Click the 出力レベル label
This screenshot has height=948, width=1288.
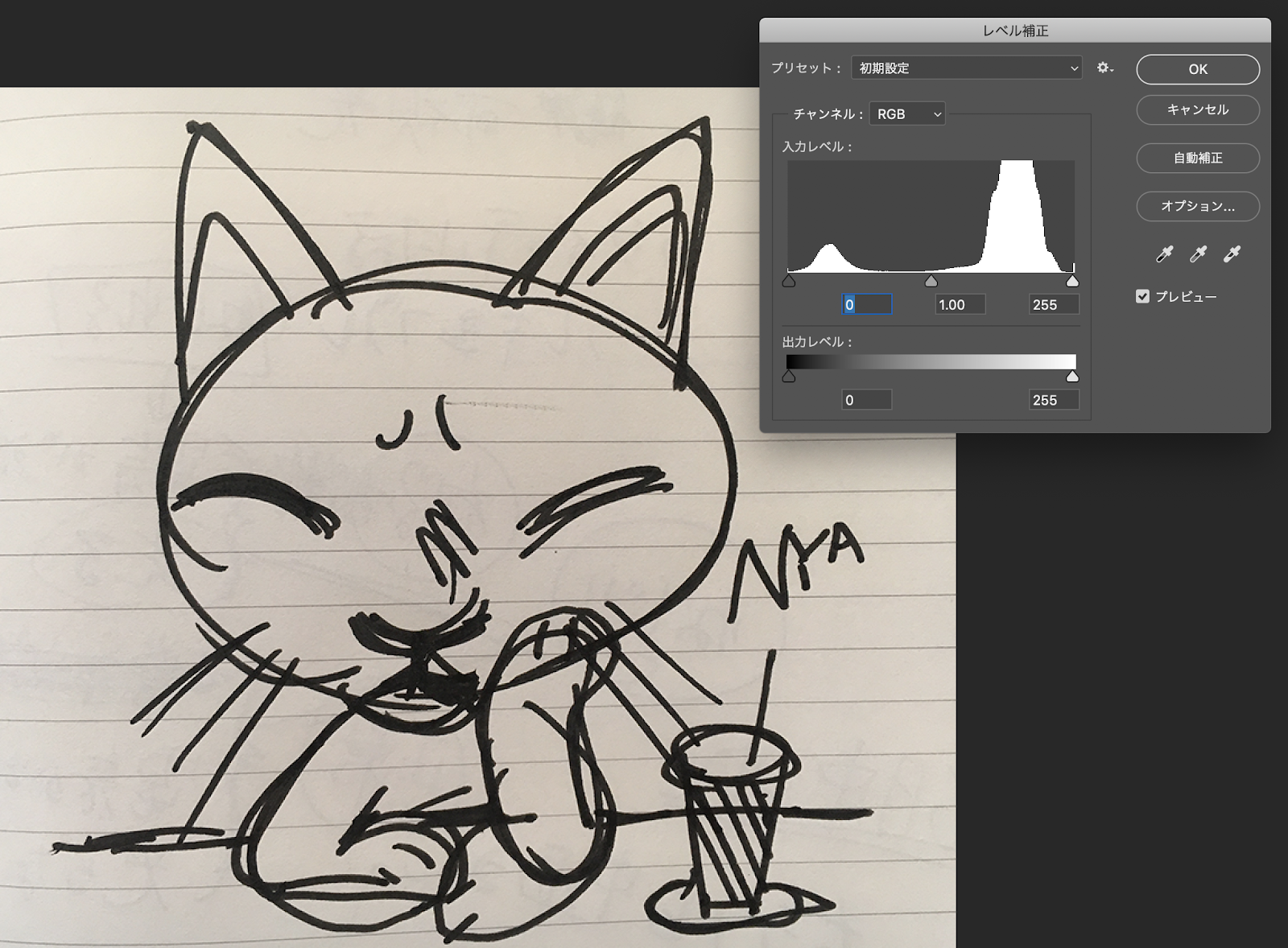coord(817,342)
